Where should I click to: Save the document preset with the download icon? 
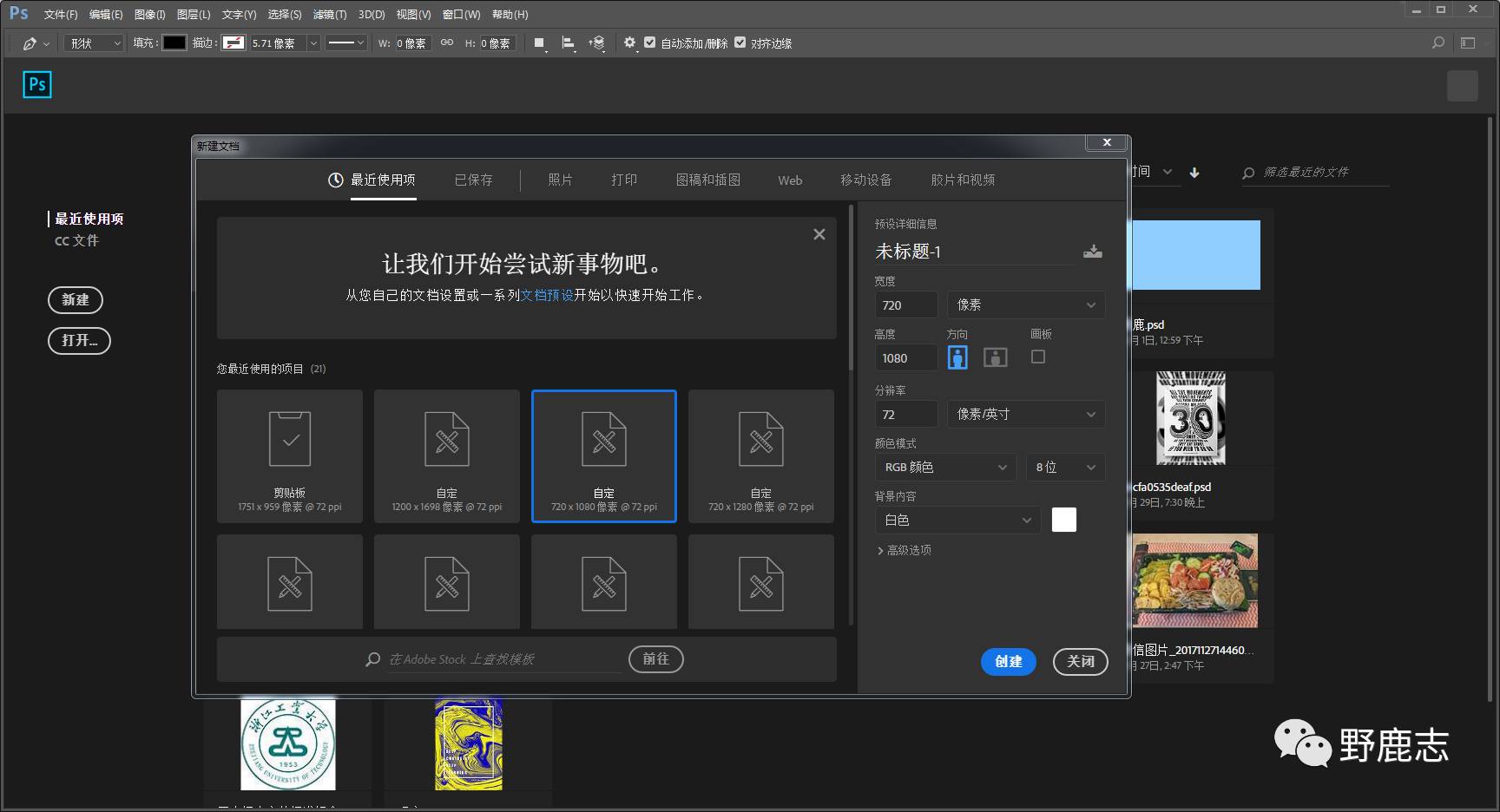coord(1092,252)
